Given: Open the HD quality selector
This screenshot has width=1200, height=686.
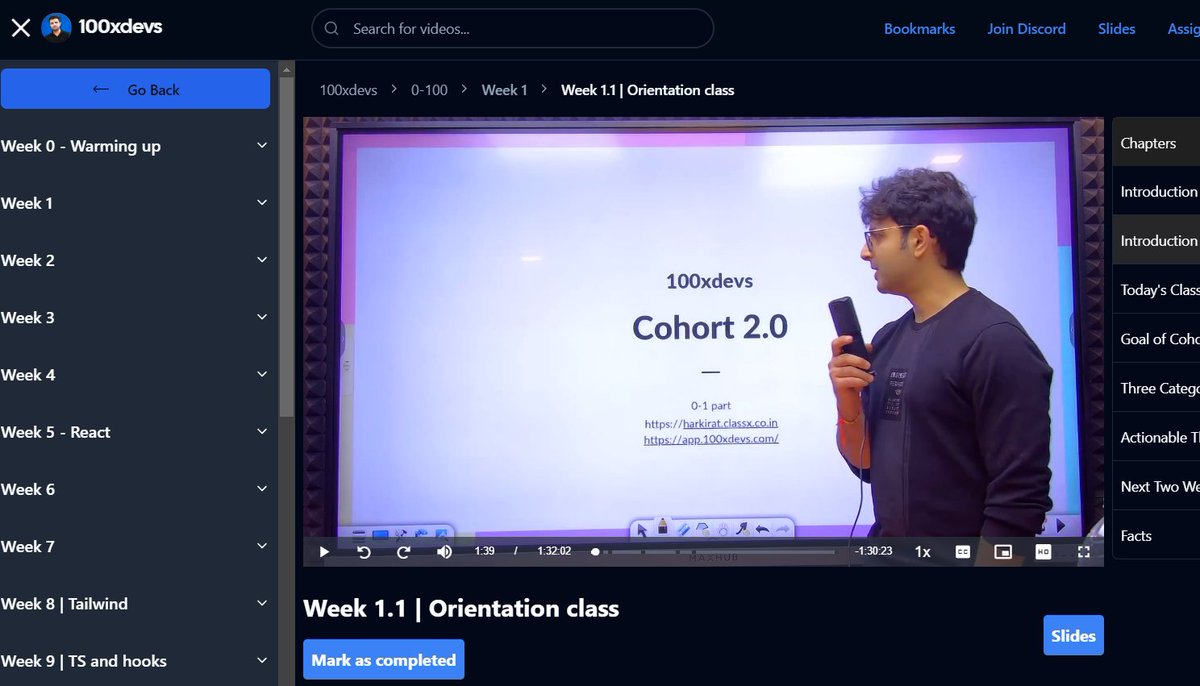Looking at the screenshot, I should (1043, 551).
